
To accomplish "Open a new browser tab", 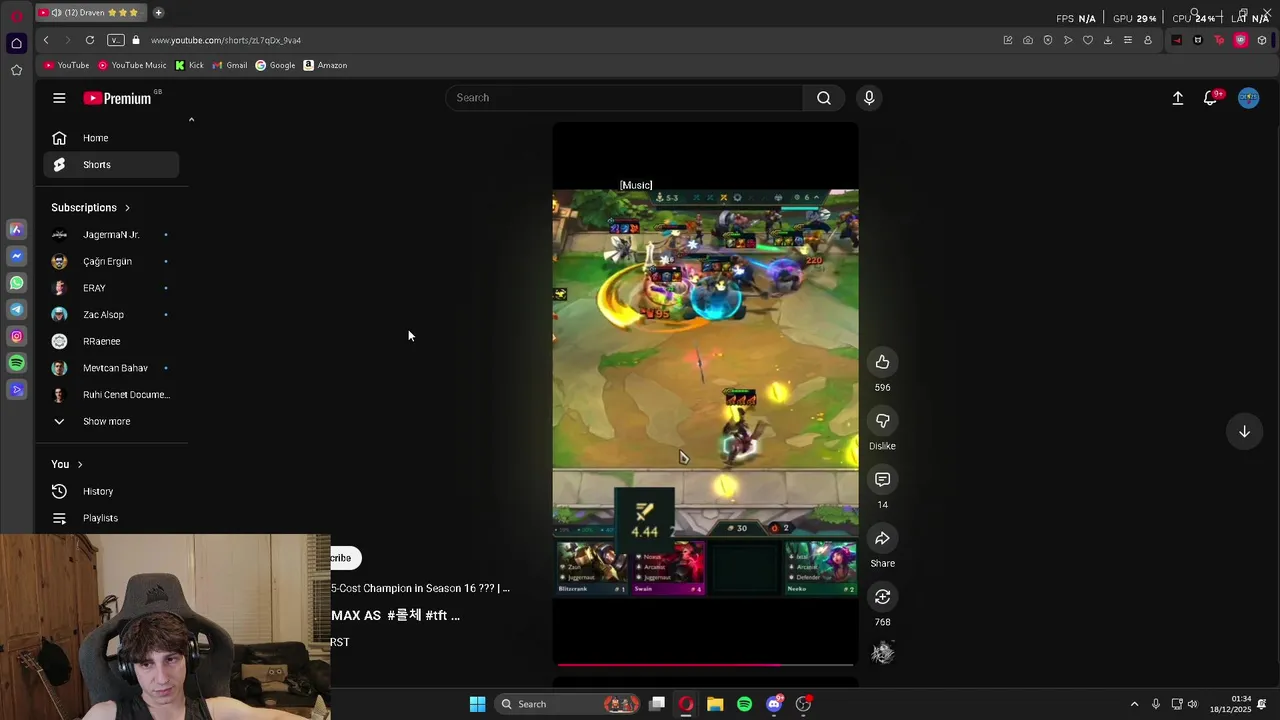I will 158,13.
